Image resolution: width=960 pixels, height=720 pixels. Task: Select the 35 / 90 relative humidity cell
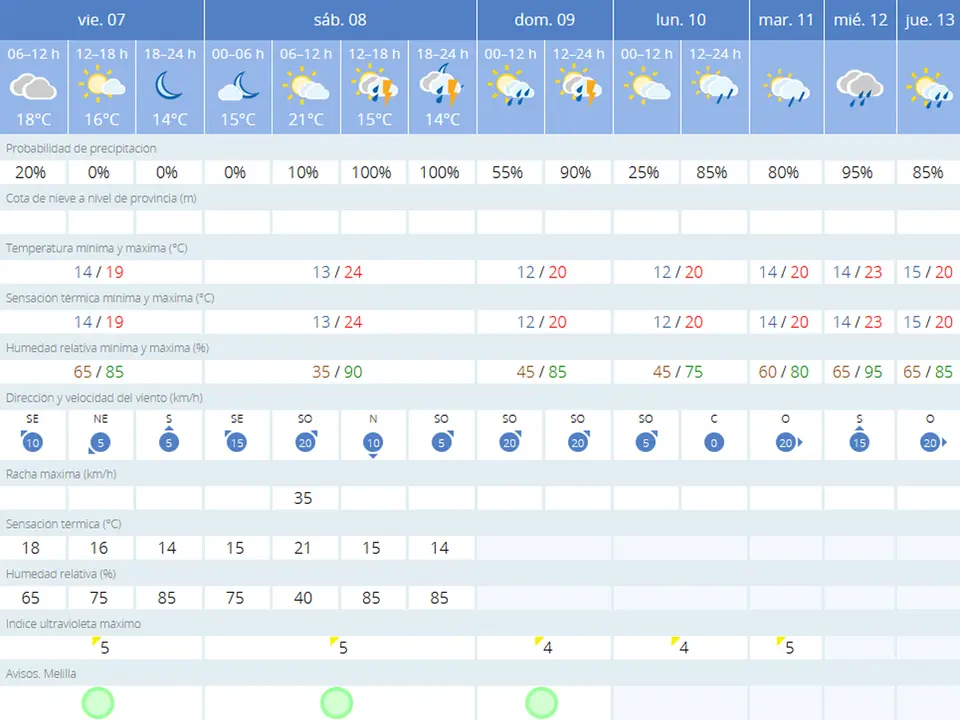pyautogui.click(x=340, y=372)
